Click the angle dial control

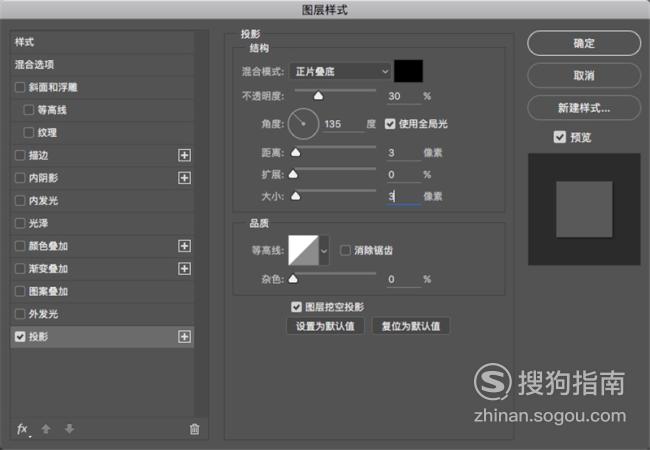[x=303, y=124]
